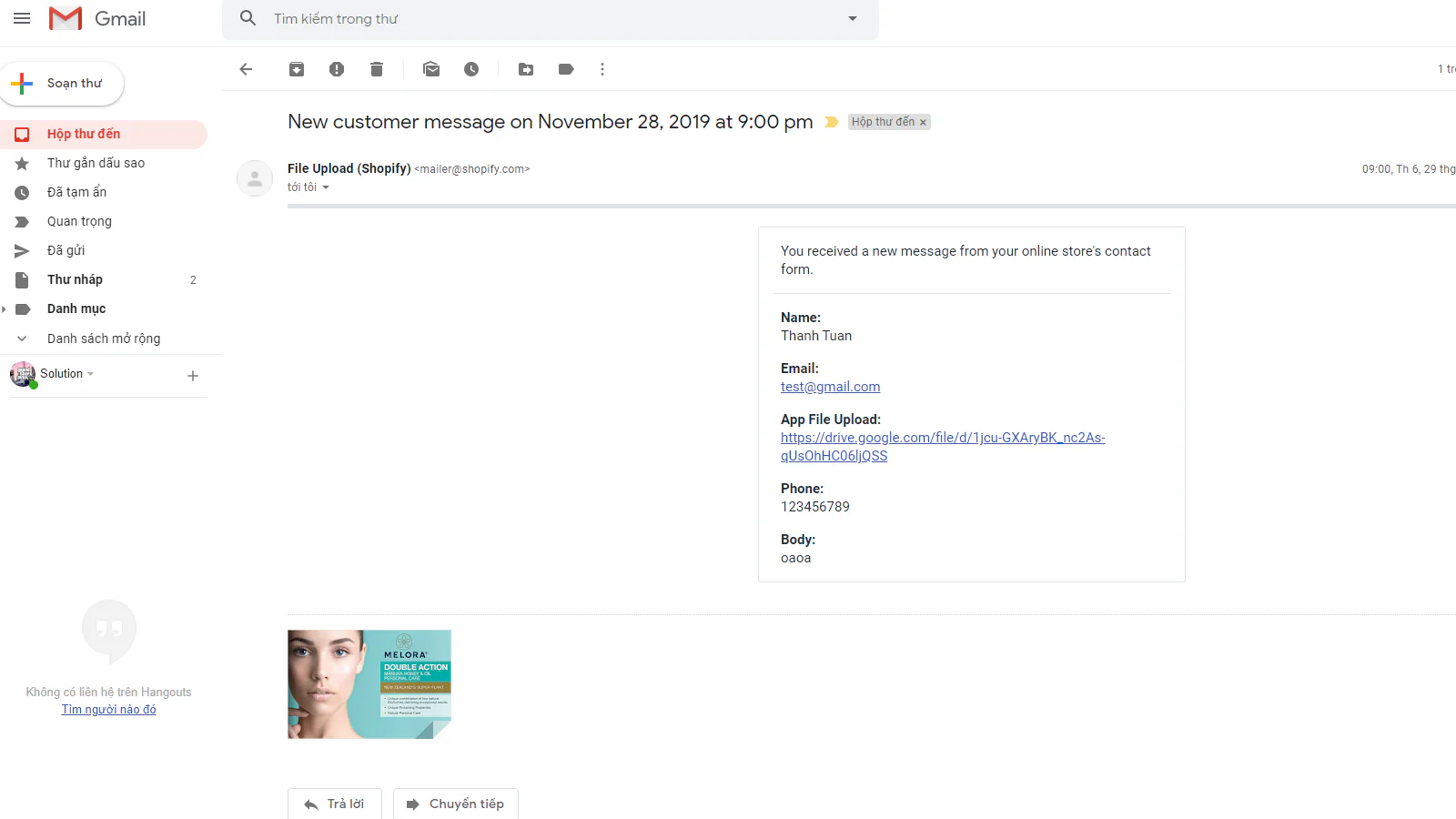1456x819 pixels.
Task: Open the test@gmail.com email link
Action: pos(830,387)
